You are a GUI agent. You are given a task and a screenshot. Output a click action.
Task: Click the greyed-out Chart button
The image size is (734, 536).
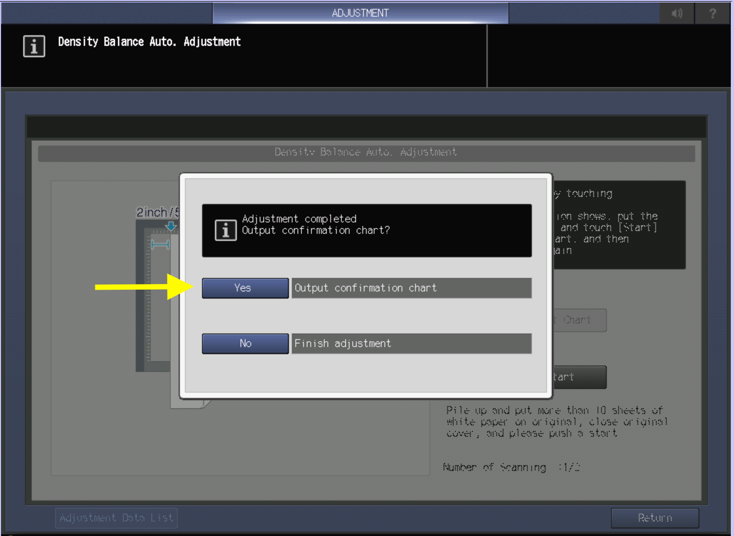(579, 321)
